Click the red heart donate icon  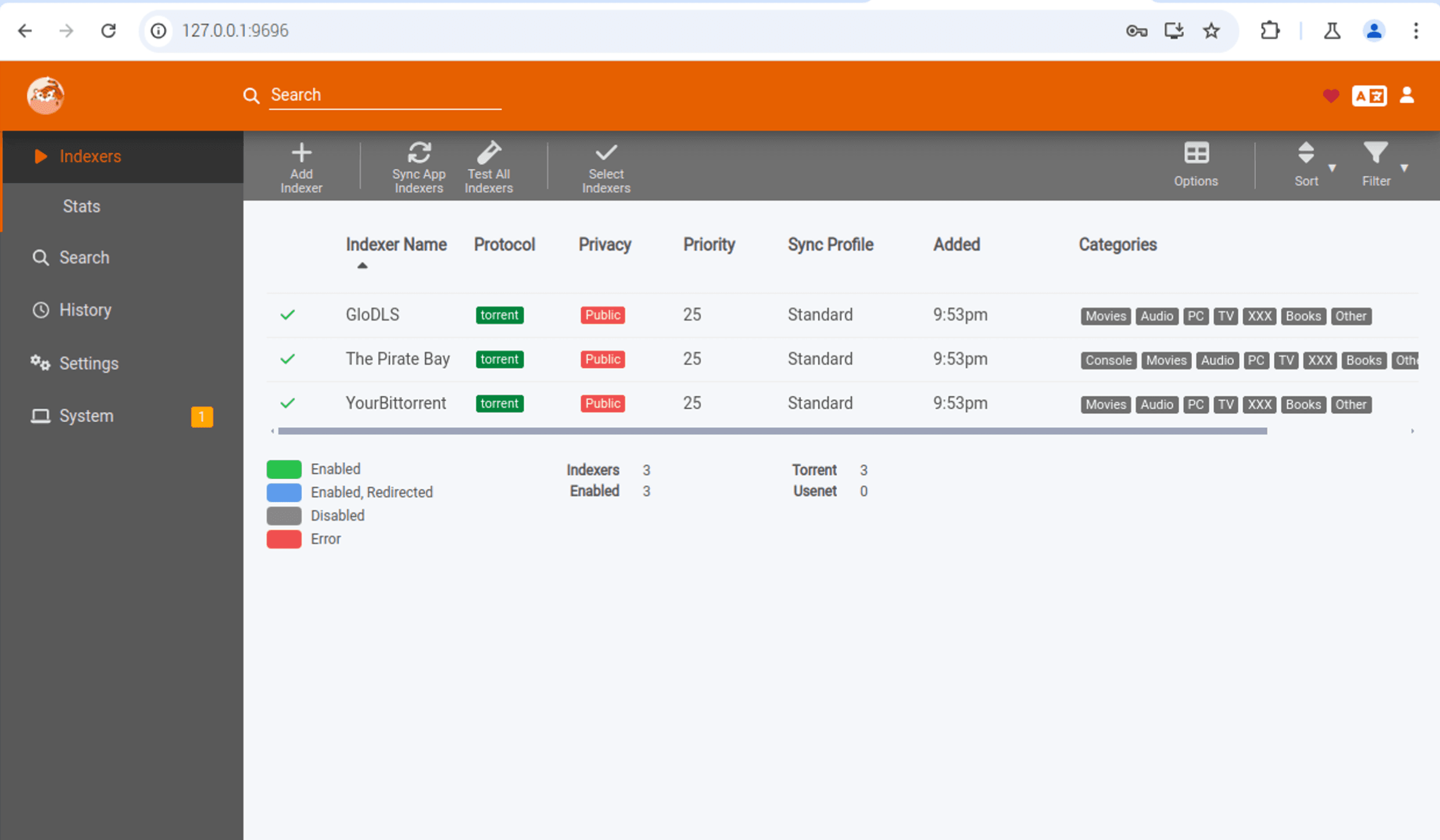[x=1330, y=95]
